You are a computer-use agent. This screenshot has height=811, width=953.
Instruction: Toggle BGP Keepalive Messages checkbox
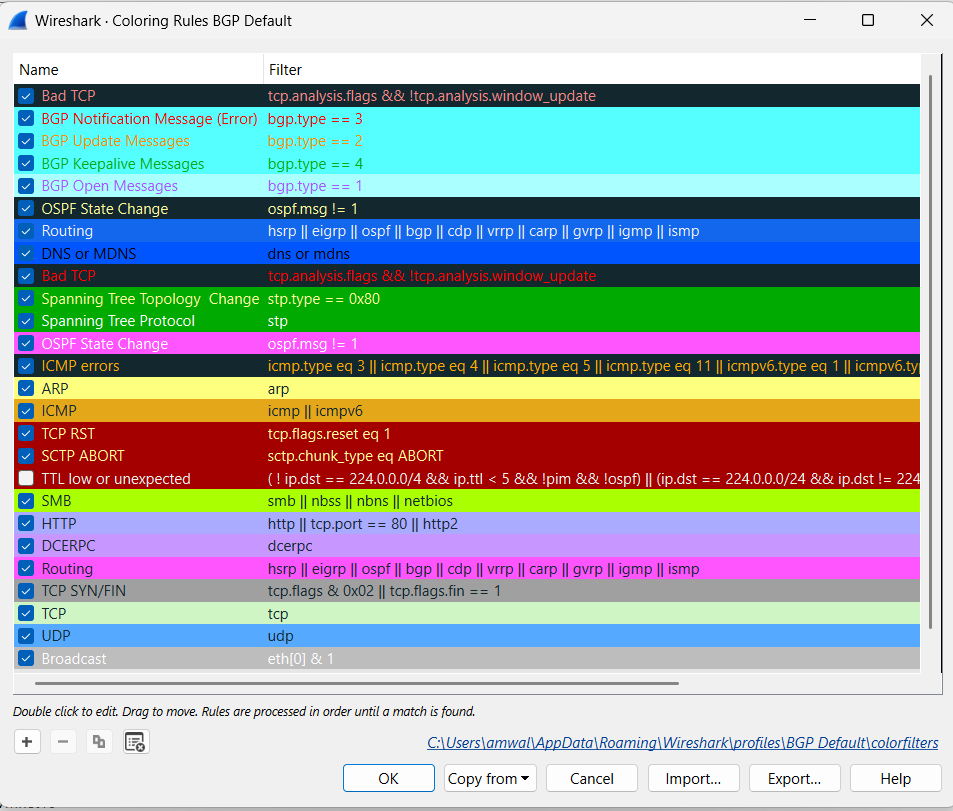26,164
